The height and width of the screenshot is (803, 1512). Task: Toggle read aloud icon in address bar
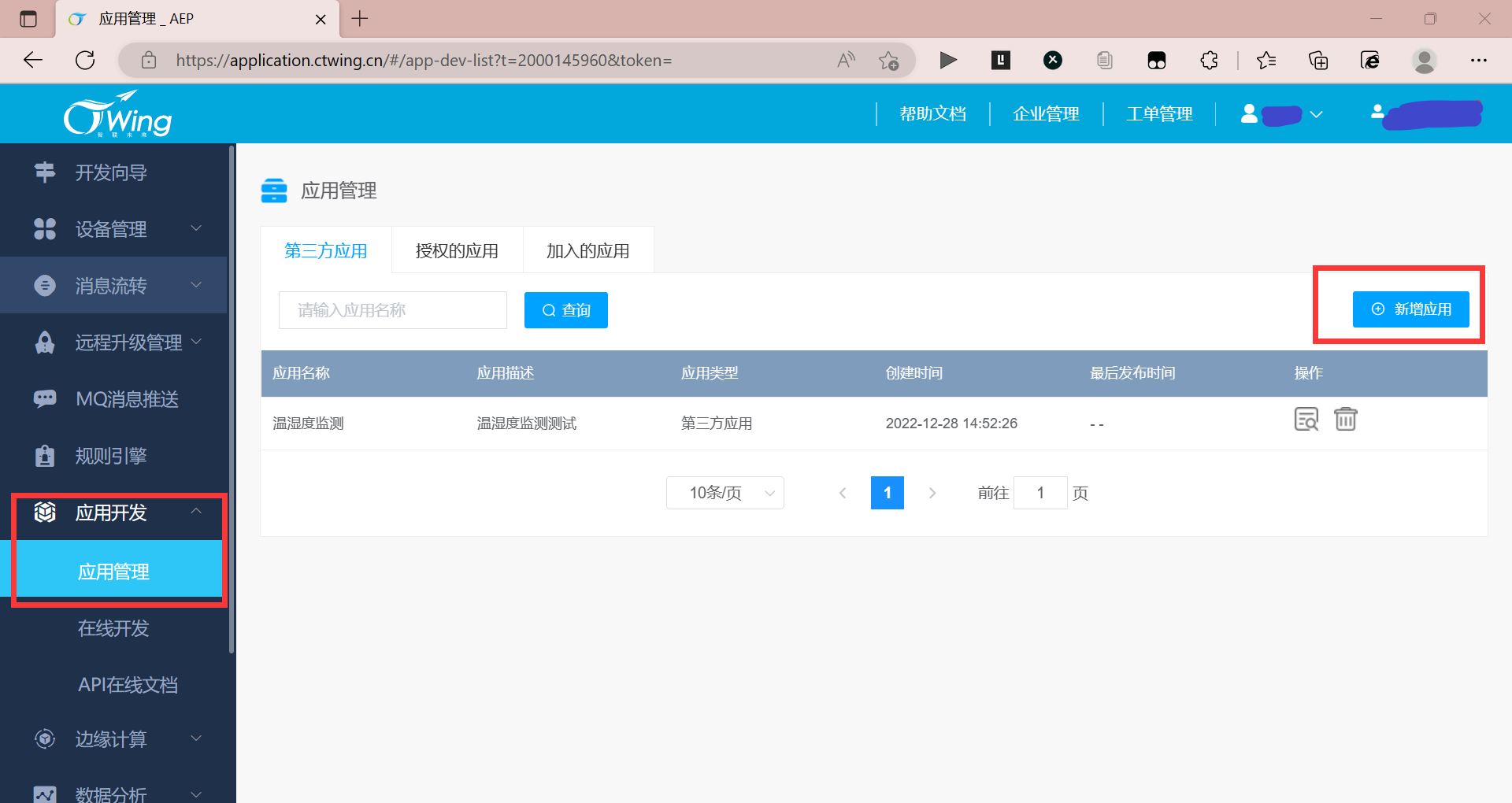tap(846, 61)
